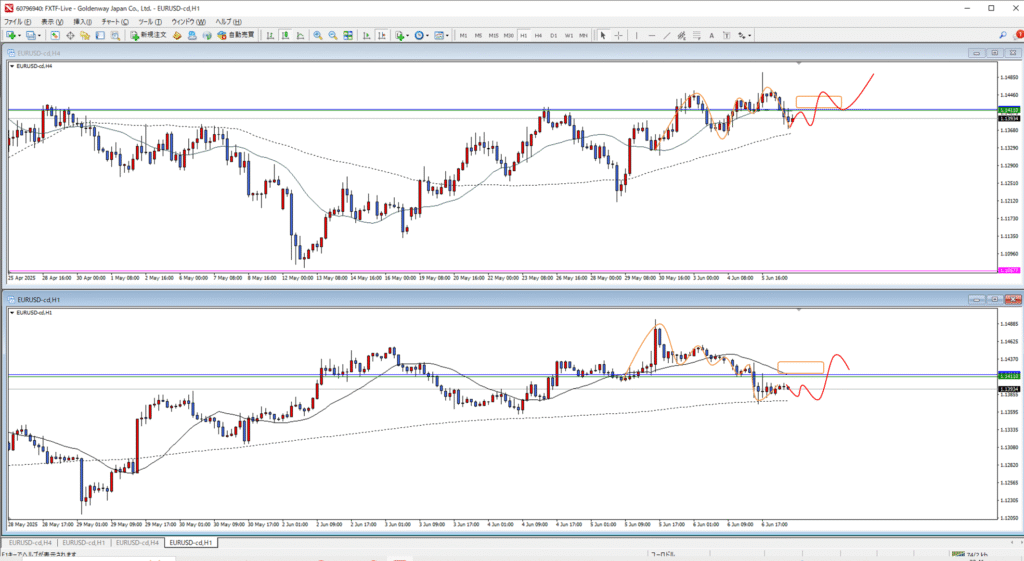1024x561 pixels.
Task: Open the MetaEditor book icon
Action: click(x=177, y=35)
